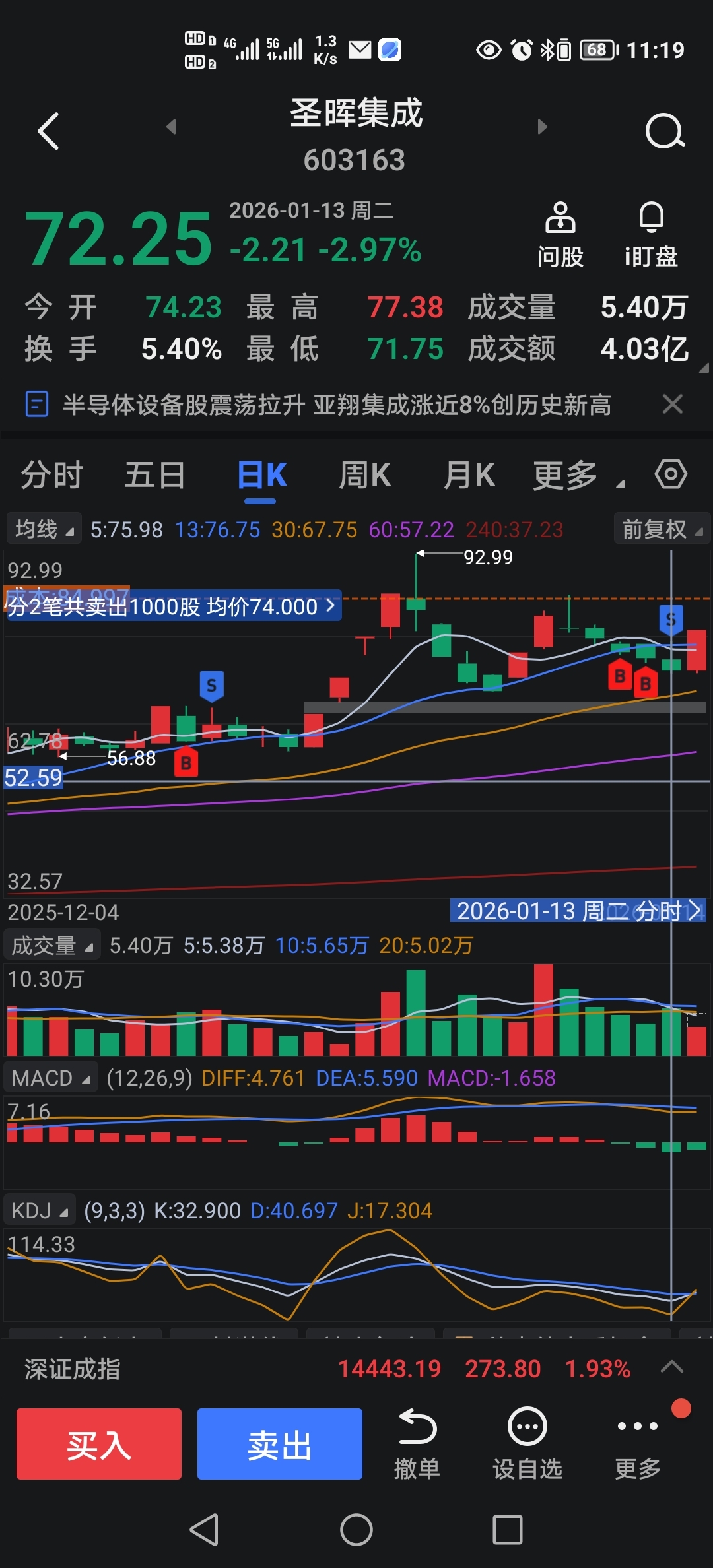
Task: Open sold 1000 shares trade detail
Action: pos(173,606)
